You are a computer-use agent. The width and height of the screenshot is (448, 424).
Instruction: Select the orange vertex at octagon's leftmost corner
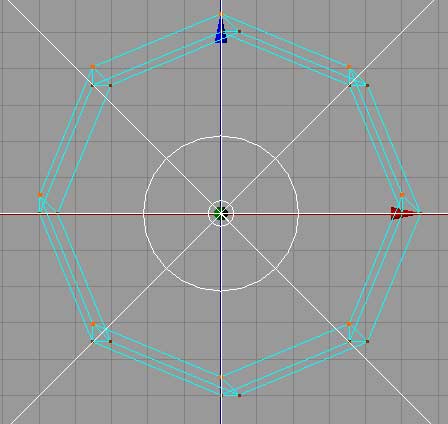[x=40, y=195]
